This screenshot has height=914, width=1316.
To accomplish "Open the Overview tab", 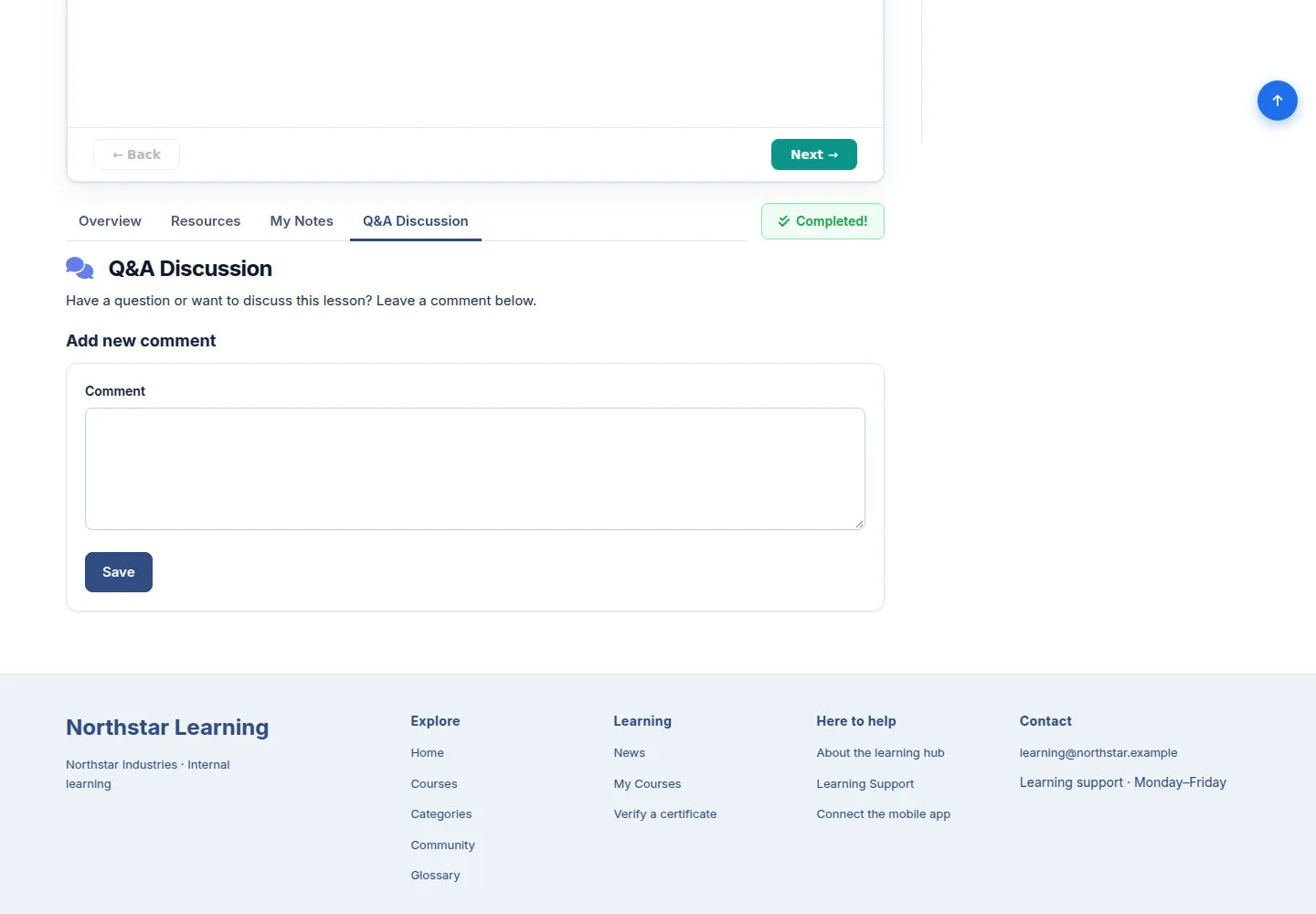I will coord(110,221).
